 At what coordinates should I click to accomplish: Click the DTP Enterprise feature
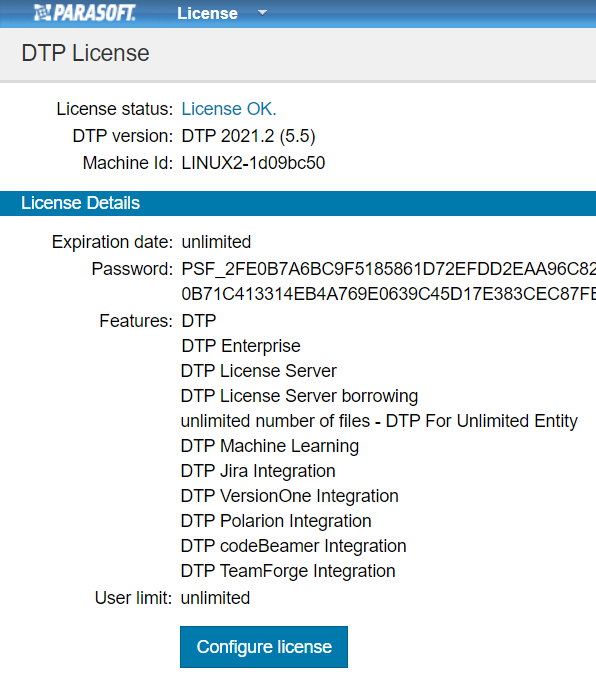241,346
